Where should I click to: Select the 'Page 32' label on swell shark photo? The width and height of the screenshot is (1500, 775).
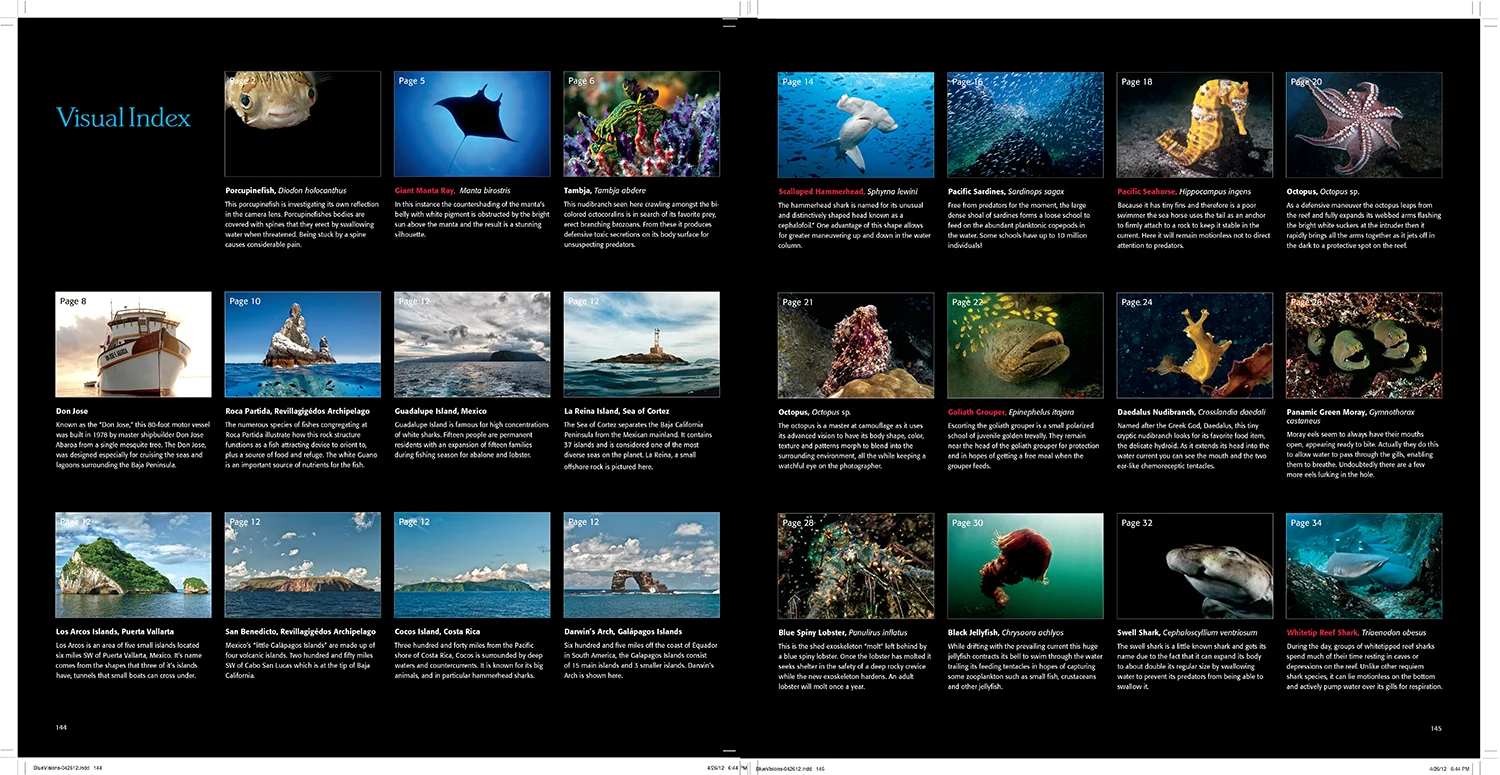pos(1136,522)
